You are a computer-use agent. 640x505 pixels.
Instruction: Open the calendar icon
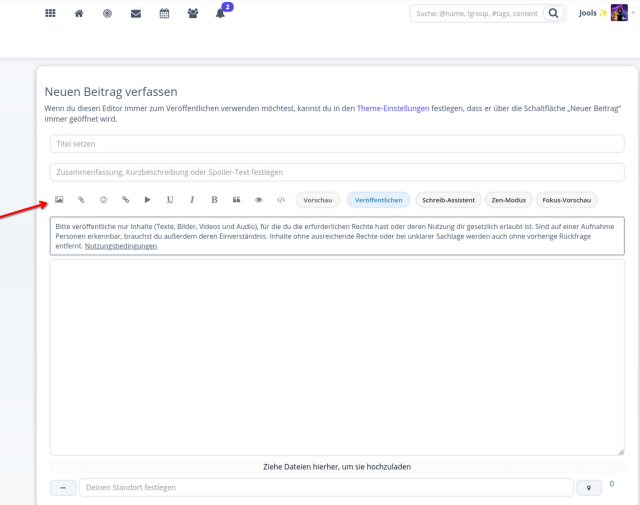point(164,13)
